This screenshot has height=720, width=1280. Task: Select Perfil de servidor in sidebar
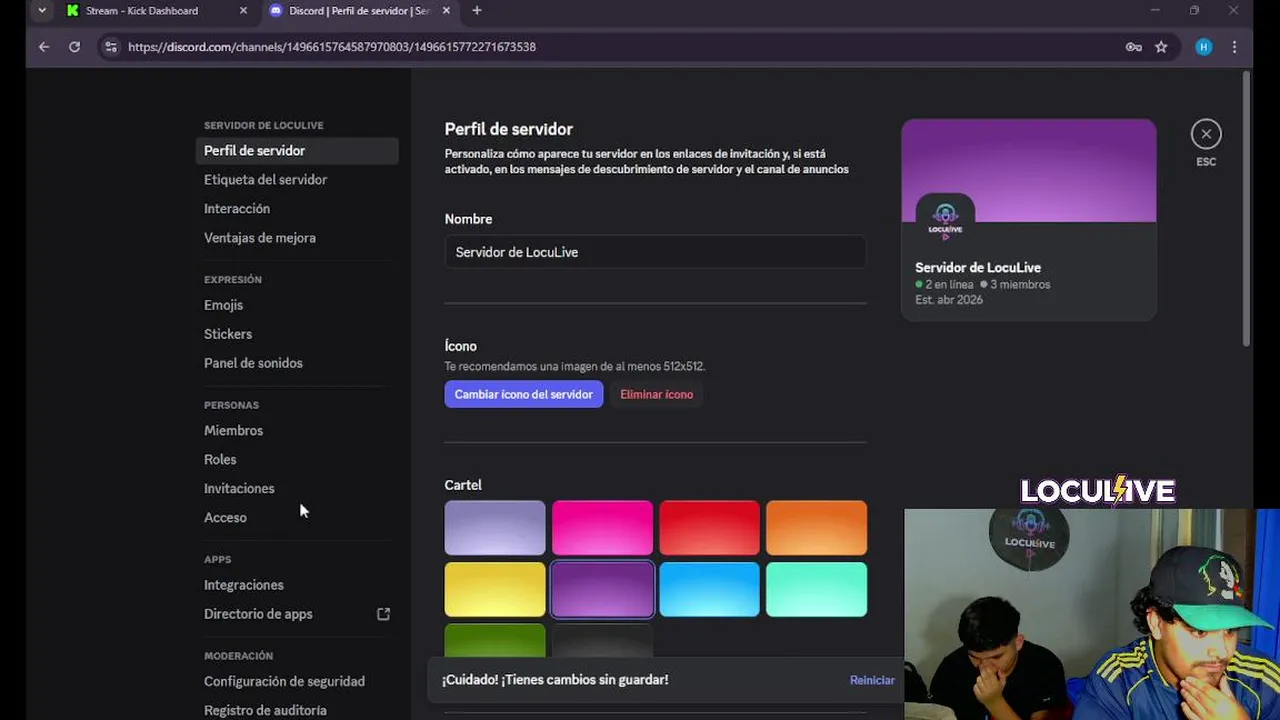297,151
